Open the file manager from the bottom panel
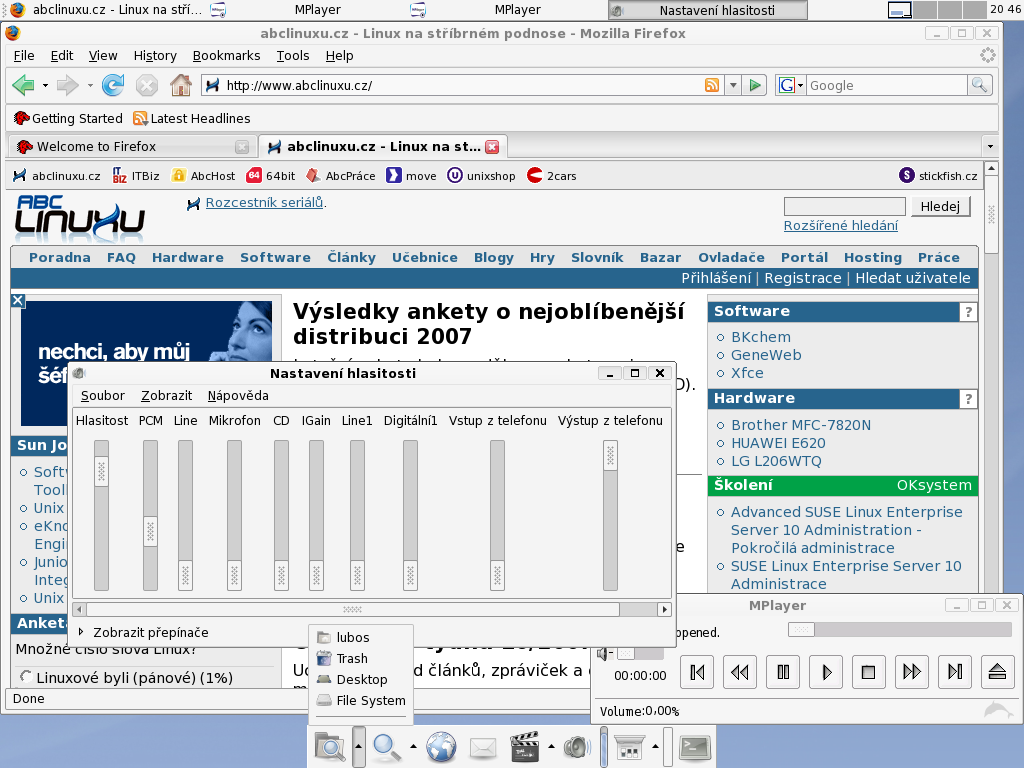This screenshot has height=768, width=1024. point(330,747)
